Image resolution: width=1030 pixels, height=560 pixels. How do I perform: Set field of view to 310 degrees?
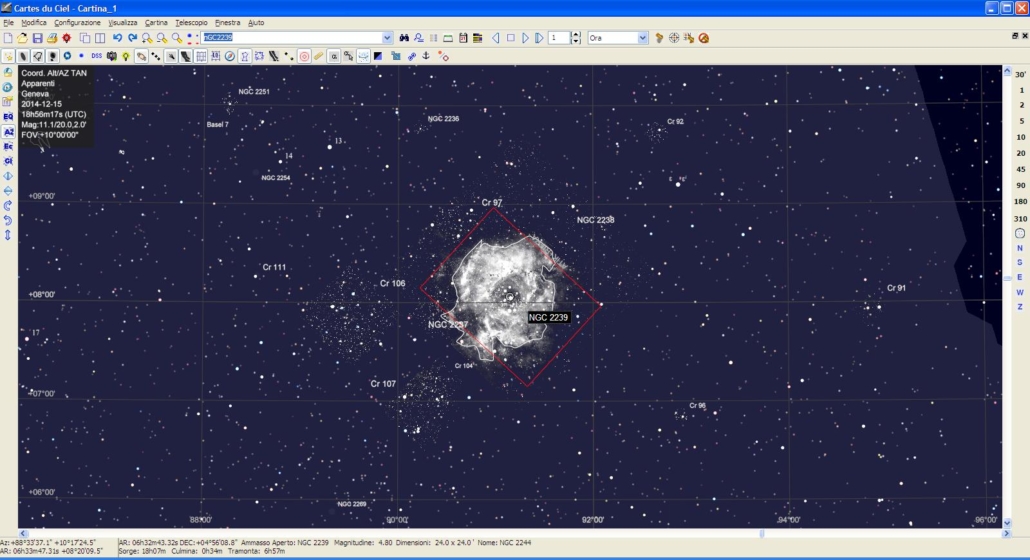click(x=1020, y=219)
